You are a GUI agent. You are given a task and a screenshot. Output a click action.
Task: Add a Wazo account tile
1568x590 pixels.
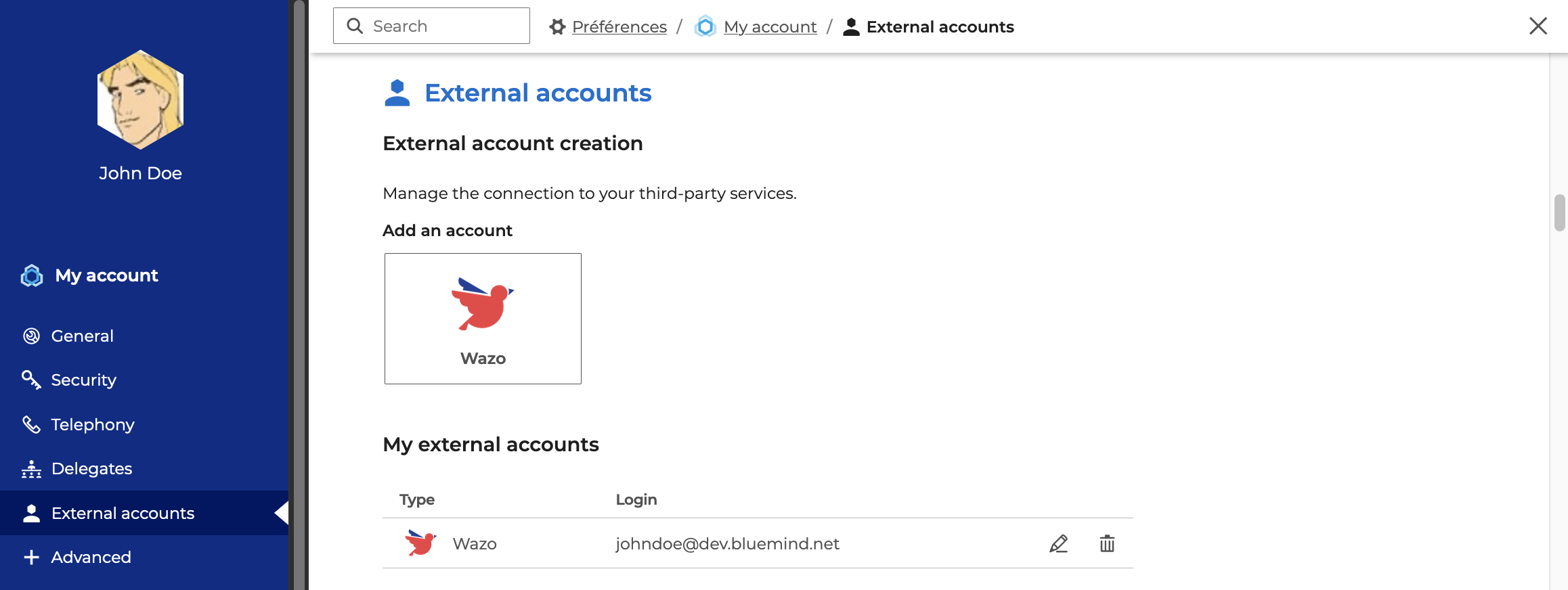483,319
